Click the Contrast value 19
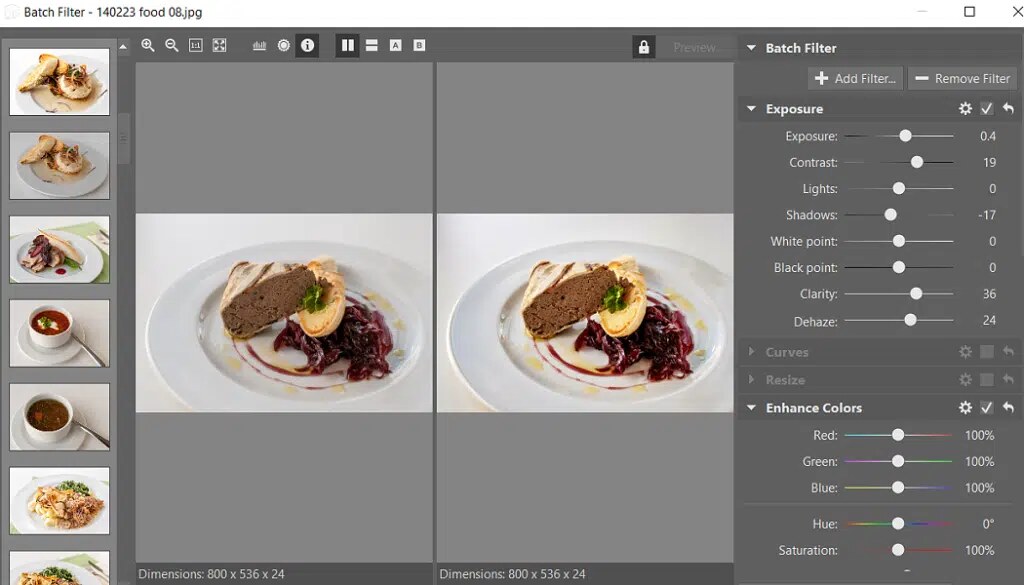 [x=989, y=162]
